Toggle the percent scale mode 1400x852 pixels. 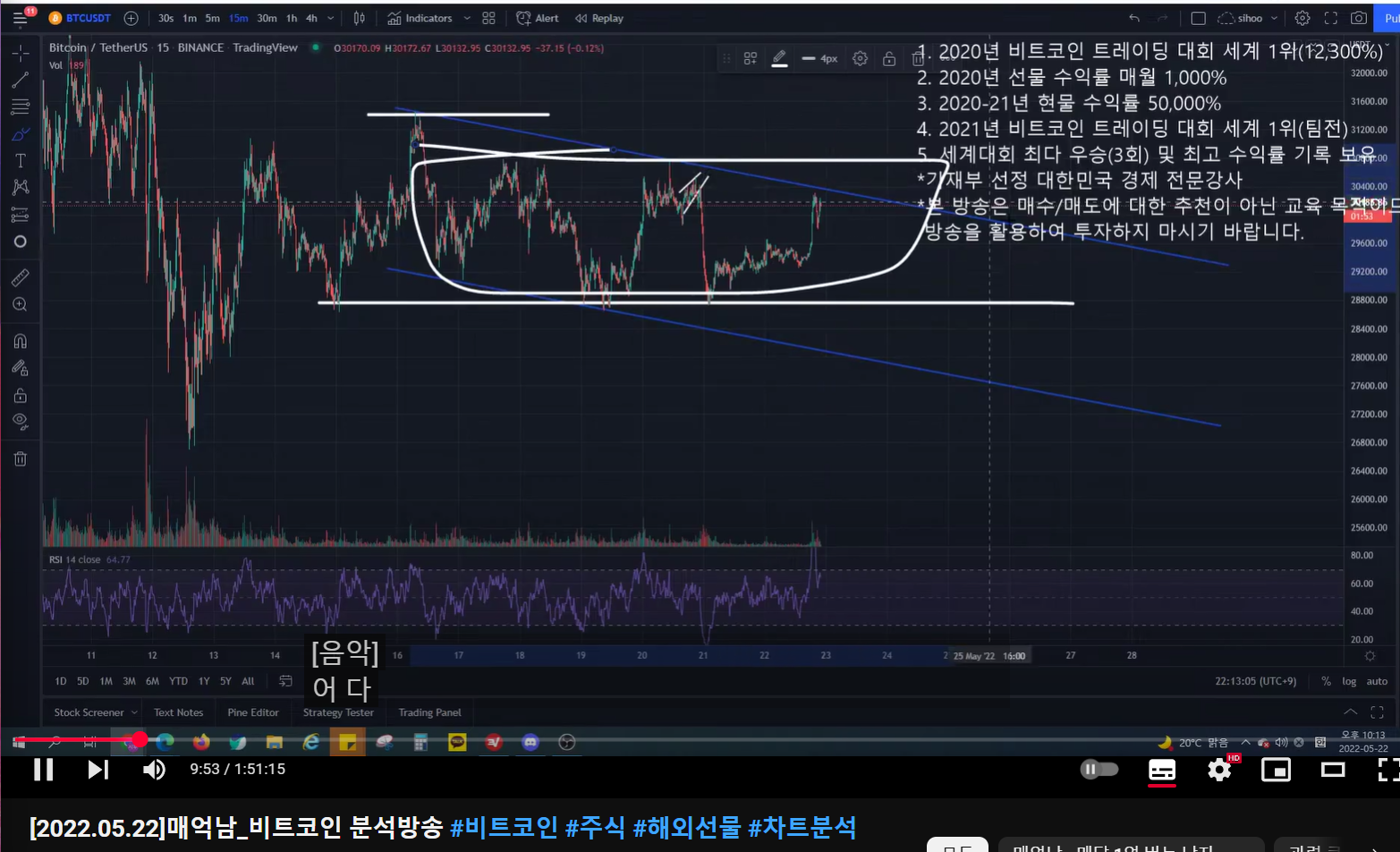1326,681
